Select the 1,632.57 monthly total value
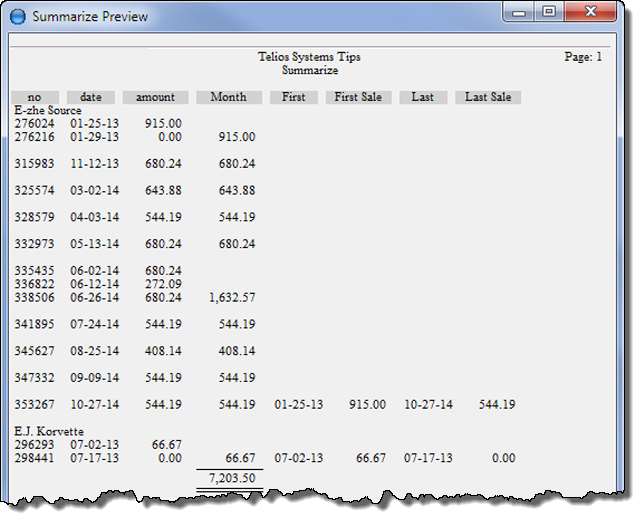The height and width of the screenshot is (522, 640). [x=232, y=297]
